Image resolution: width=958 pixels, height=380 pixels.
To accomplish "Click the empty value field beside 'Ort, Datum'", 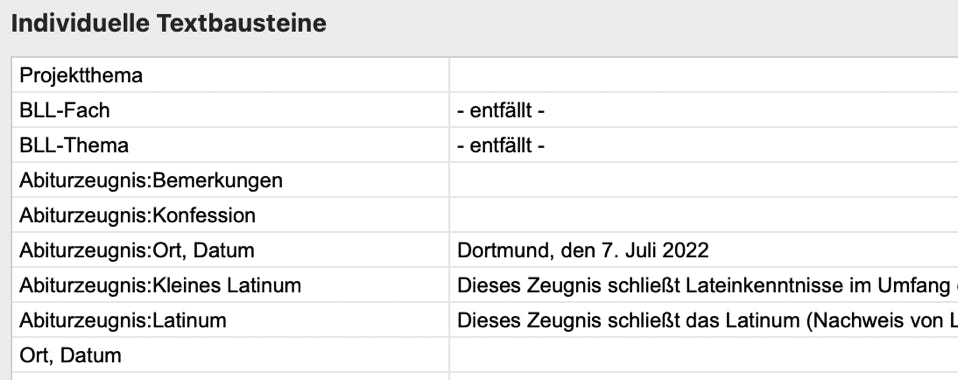I will 704,355.
